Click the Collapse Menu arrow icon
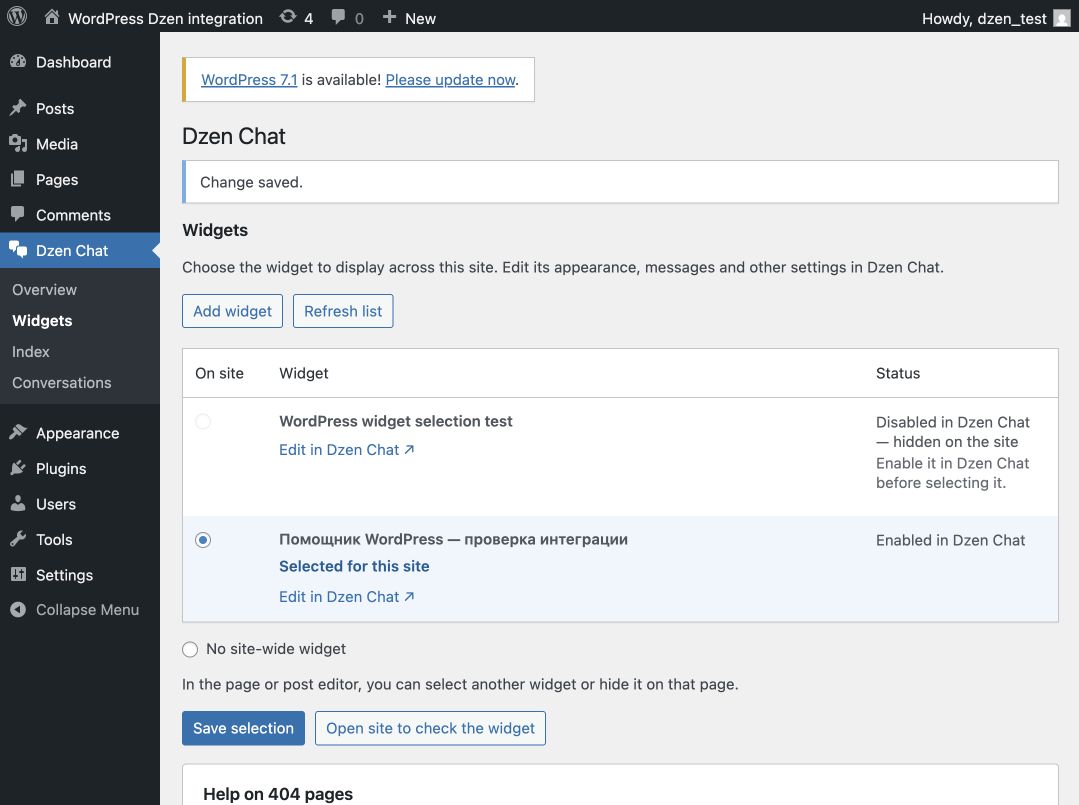This screenshot has width=1079, height=805. [18, 610]
